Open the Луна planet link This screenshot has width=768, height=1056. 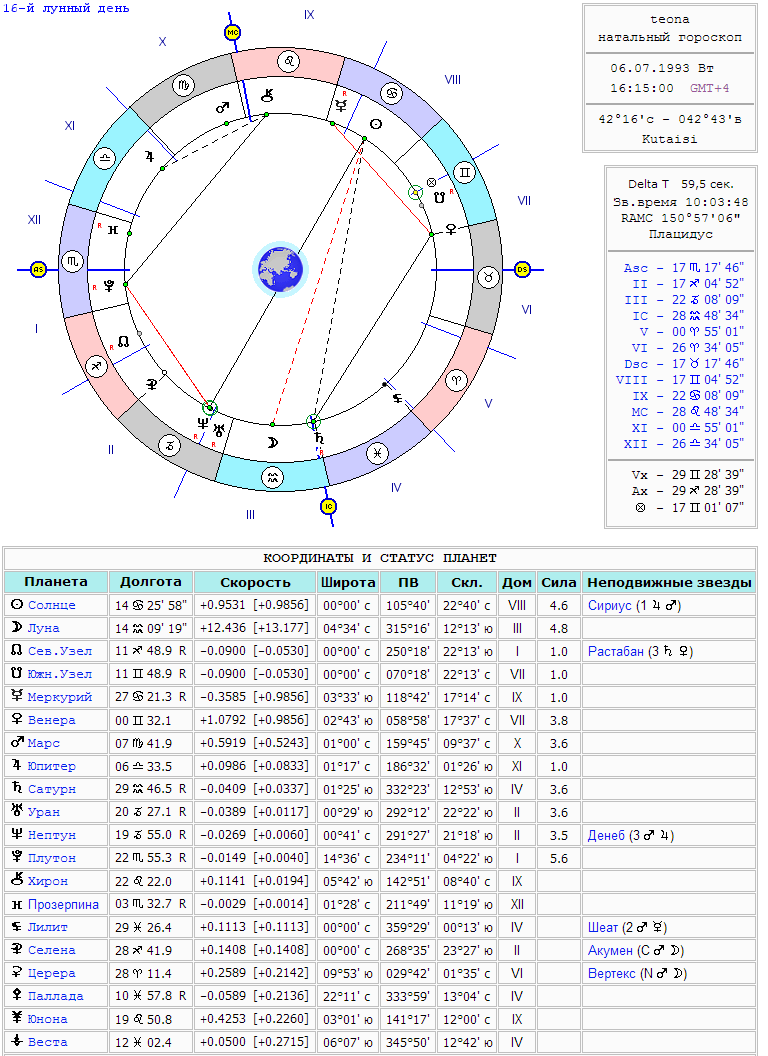(43, 628)
